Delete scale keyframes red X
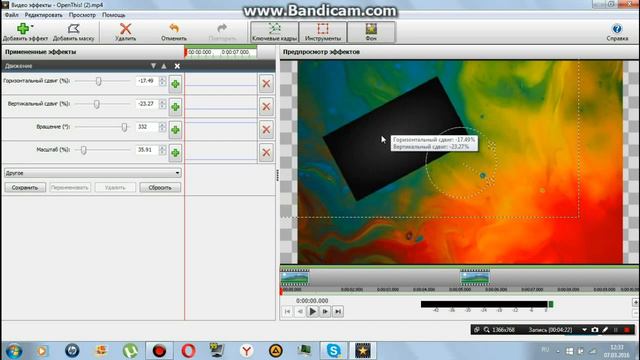The width and height of the screenshot is (640, 360). [x=266, y=152]
